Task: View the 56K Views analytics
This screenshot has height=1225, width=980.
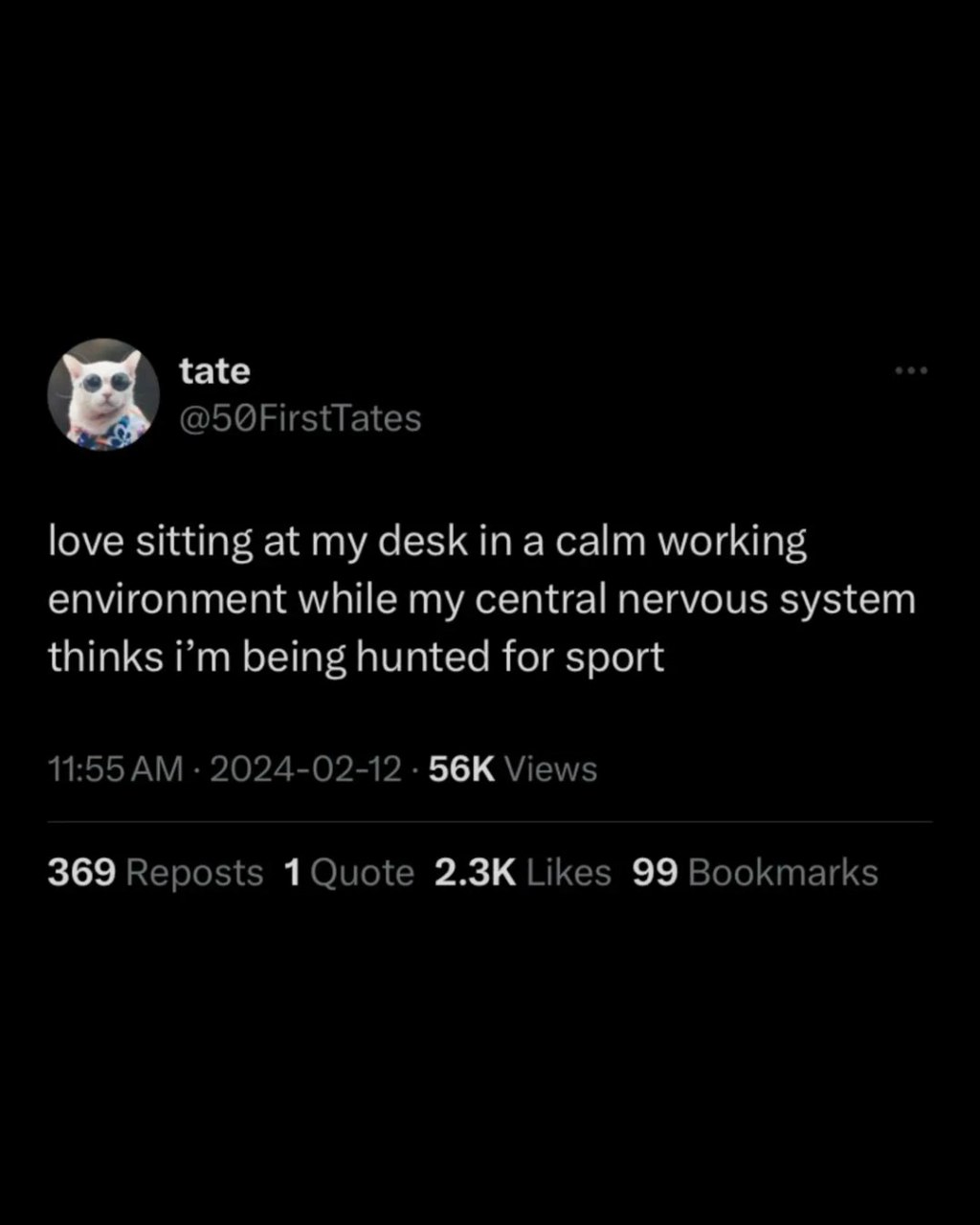Action: [x=513, y=769]
